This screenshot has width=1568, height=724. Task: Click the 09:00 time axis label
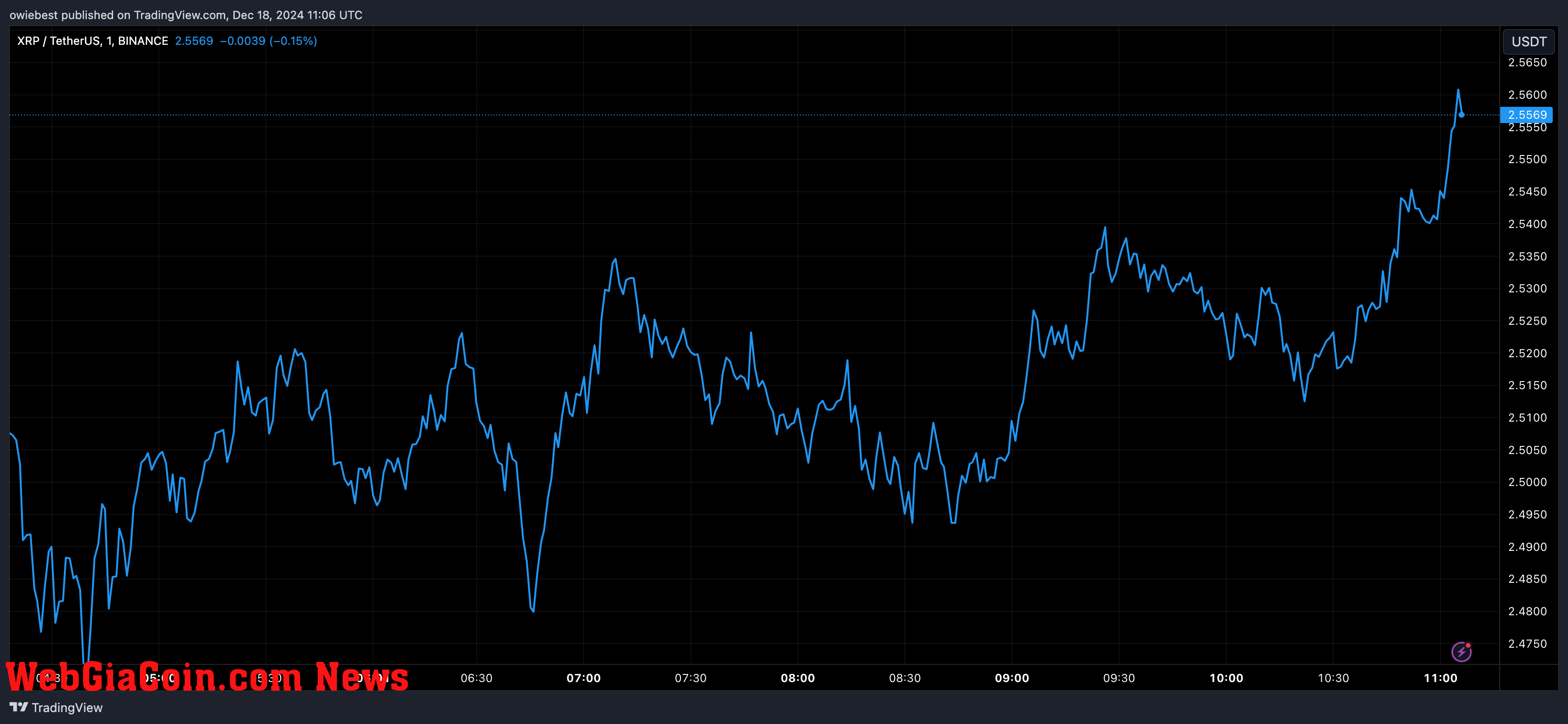click(1012, 678)
